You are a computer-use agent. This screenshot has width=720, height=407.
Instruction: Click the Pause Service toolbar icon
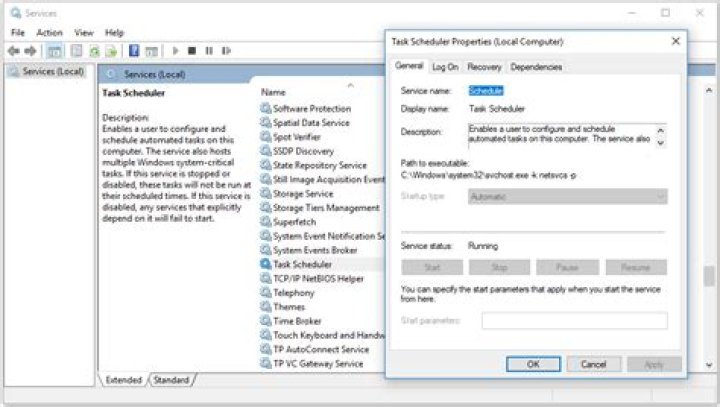(x=209, y=51)
